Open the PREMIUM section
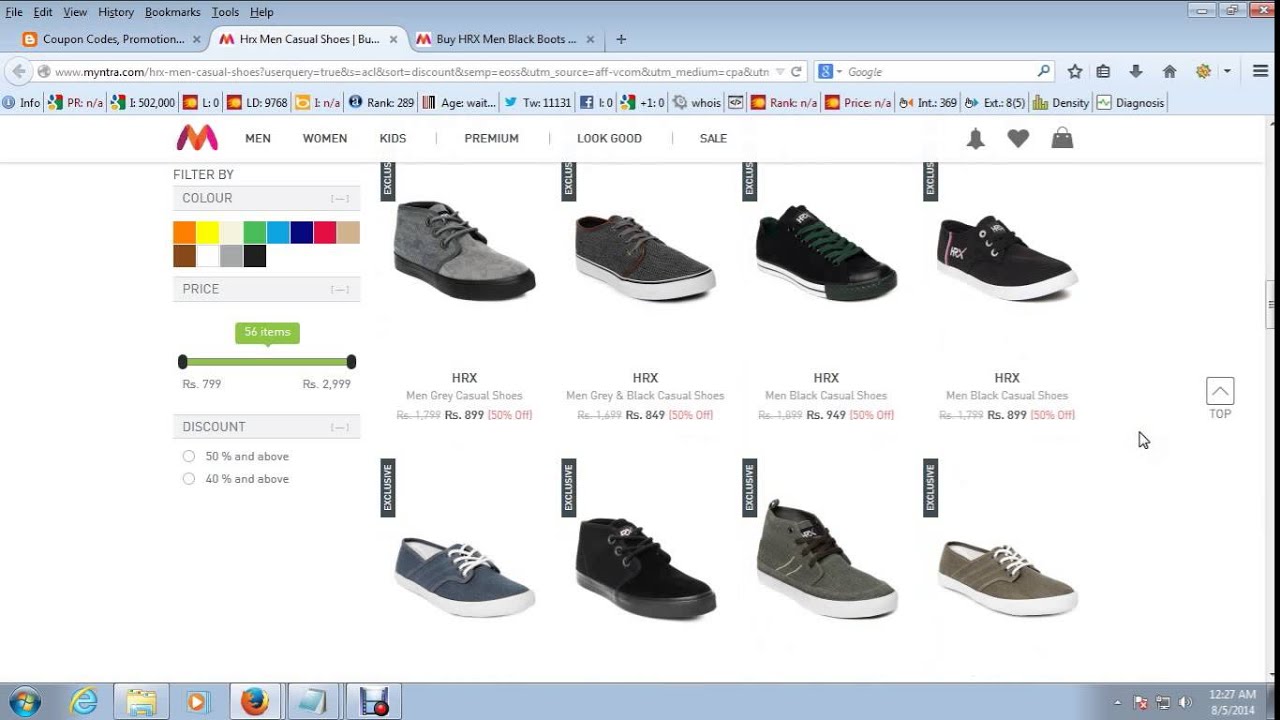 [x=491, y=138]
